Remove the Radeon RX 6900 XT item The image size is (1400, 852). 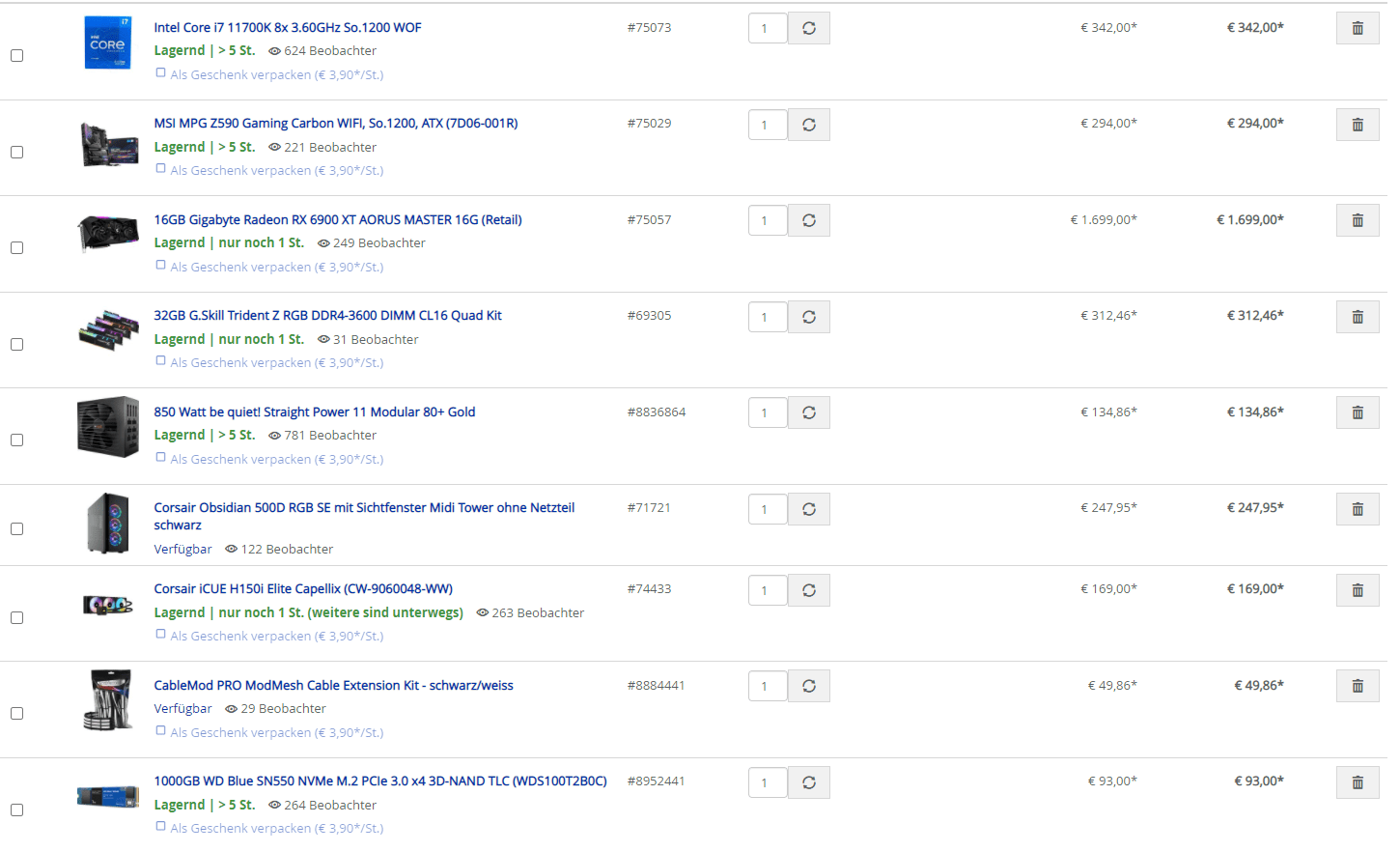point(1357,220)
